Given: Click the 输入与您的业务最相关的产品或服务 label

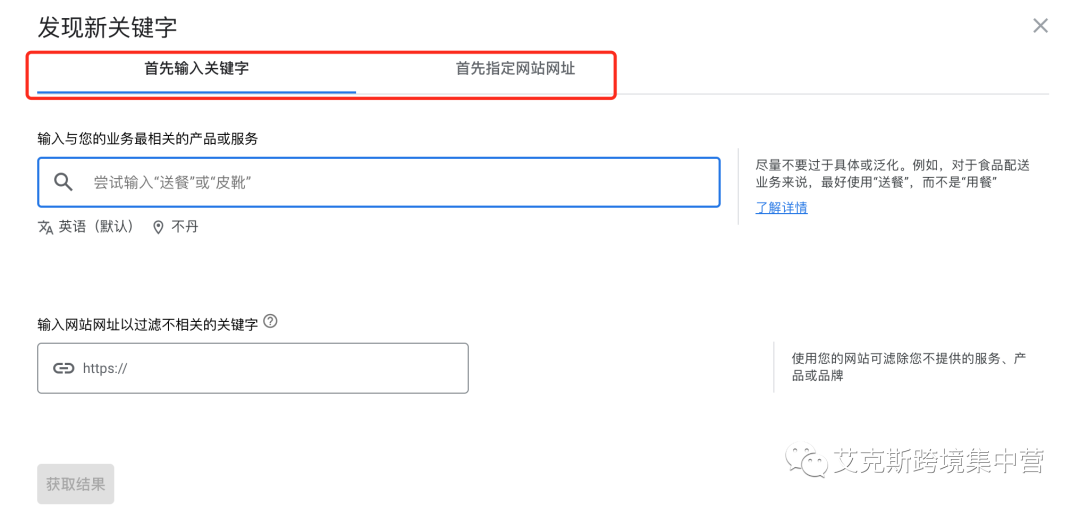Looking at the screenshot, I should click(154, 138).
